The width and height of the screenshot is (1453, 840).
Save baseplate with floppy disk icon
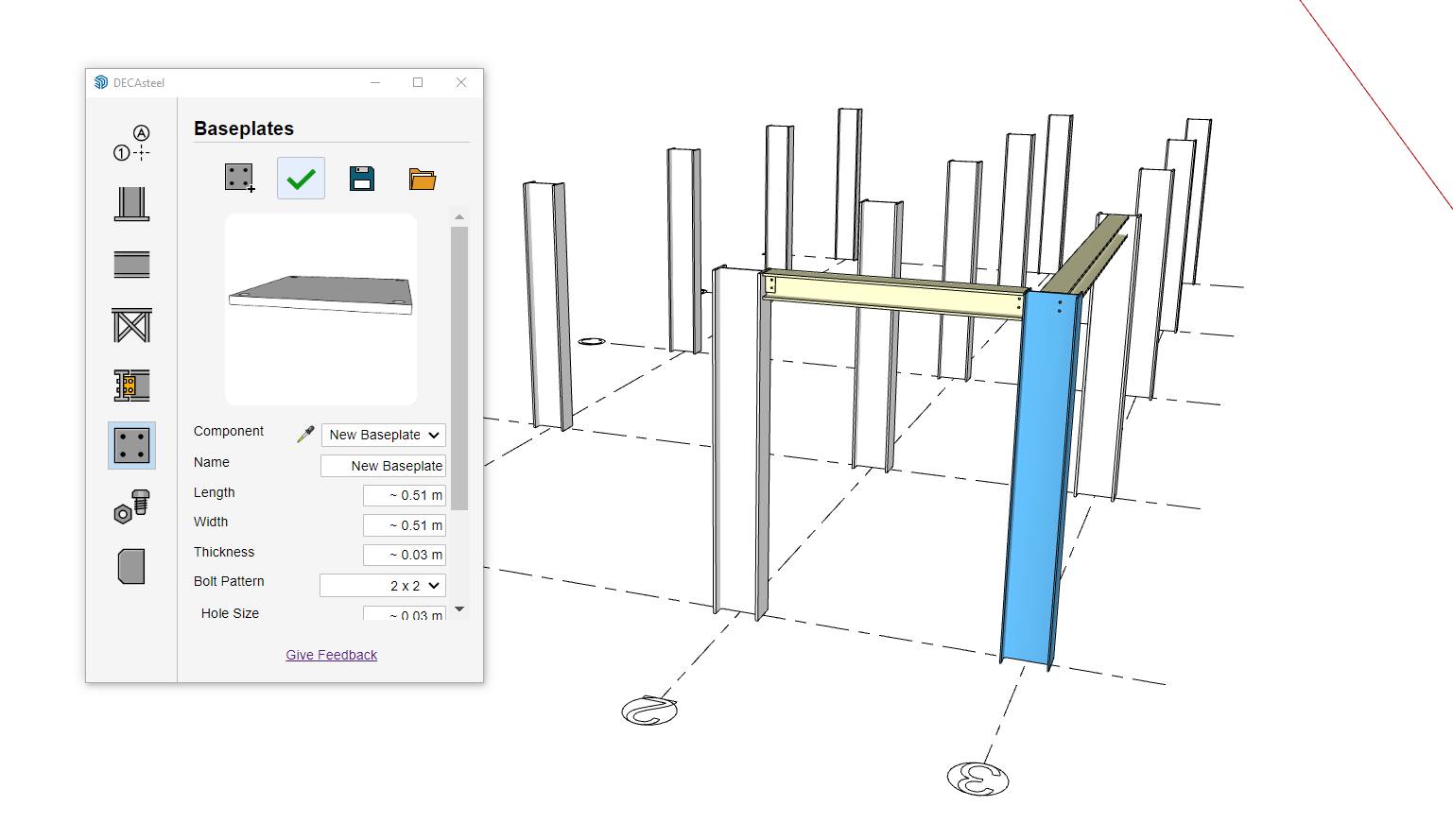[x=361, y=178]
